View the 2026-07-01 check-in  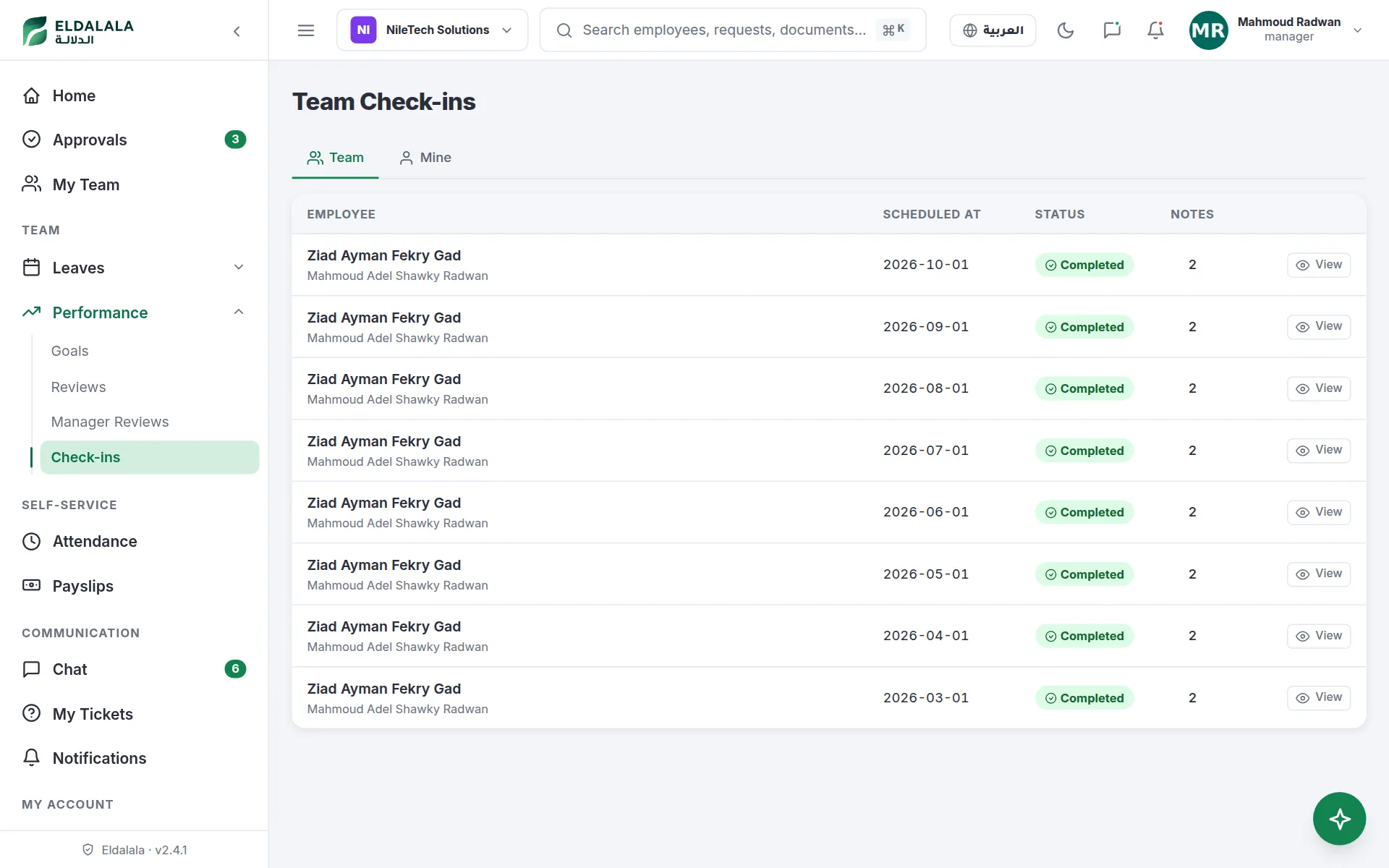coord(1318,450)
